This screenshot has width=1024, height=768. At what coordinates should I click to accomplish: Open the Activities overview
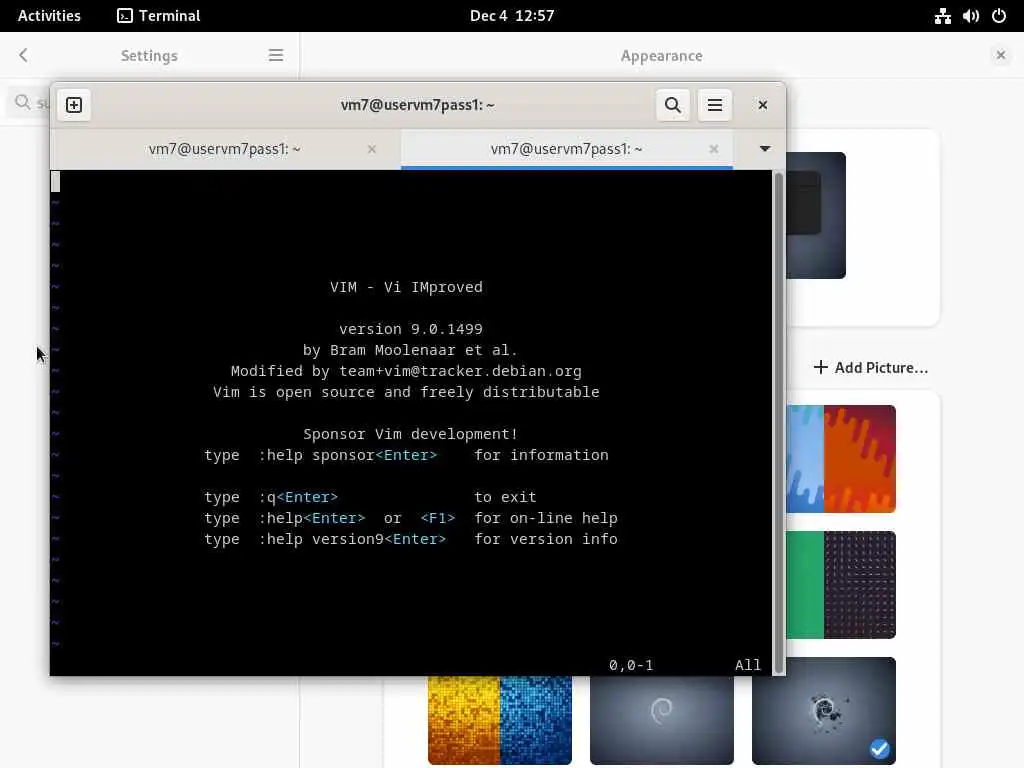click(49, 16)
